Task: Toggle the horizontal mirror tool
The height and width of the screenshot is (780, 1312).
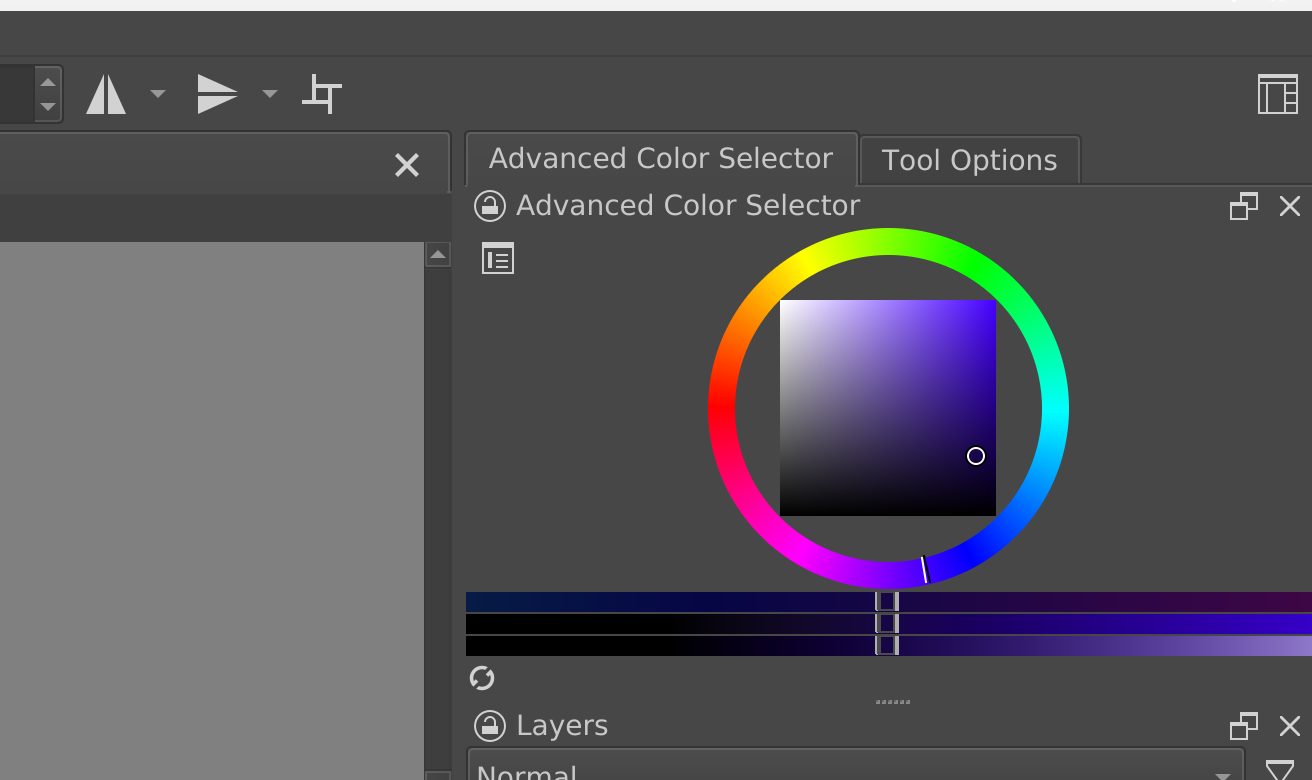Action: (x=106, y=94)
